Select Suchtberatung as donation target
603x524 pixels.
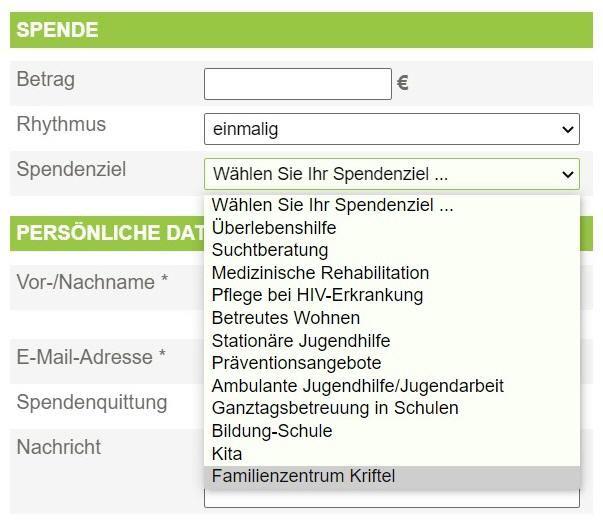(x=270, y=250)
